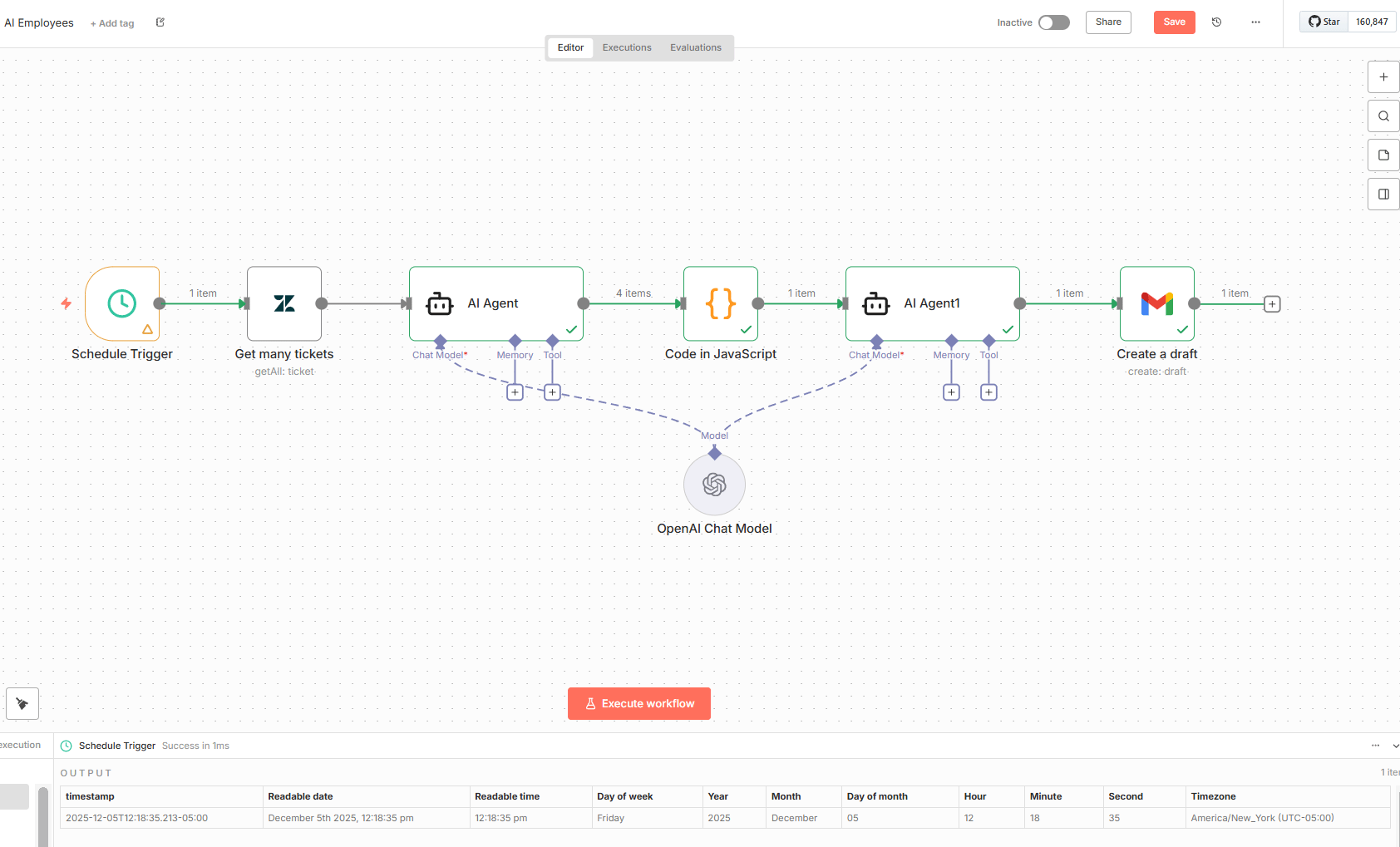Open the OpenAI Chat Model node

714,485
